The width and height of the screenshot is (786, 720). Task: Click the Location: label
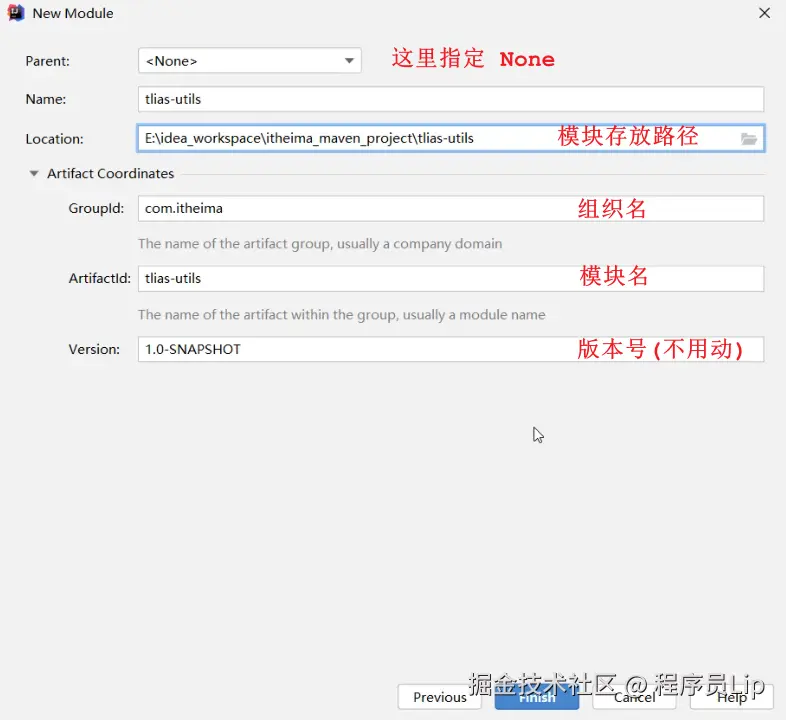point(54,139)
